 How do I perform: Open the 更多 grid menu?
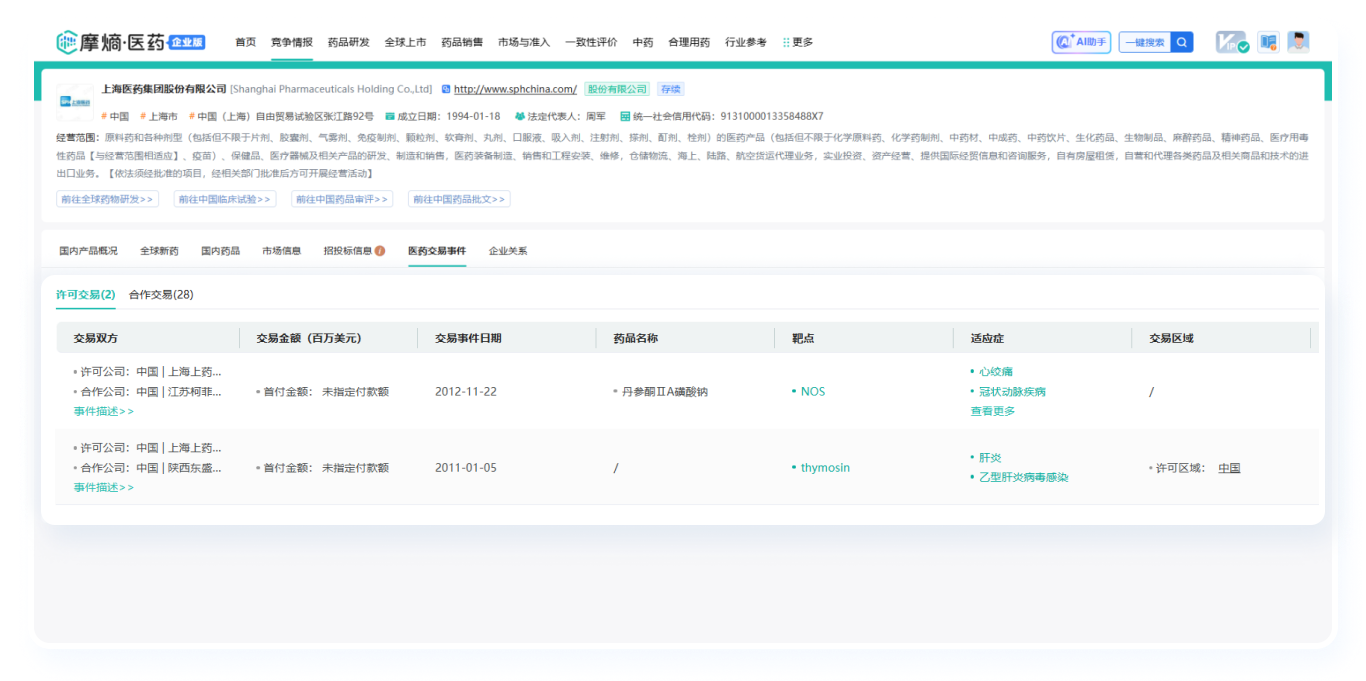click(x=798, y=42)
